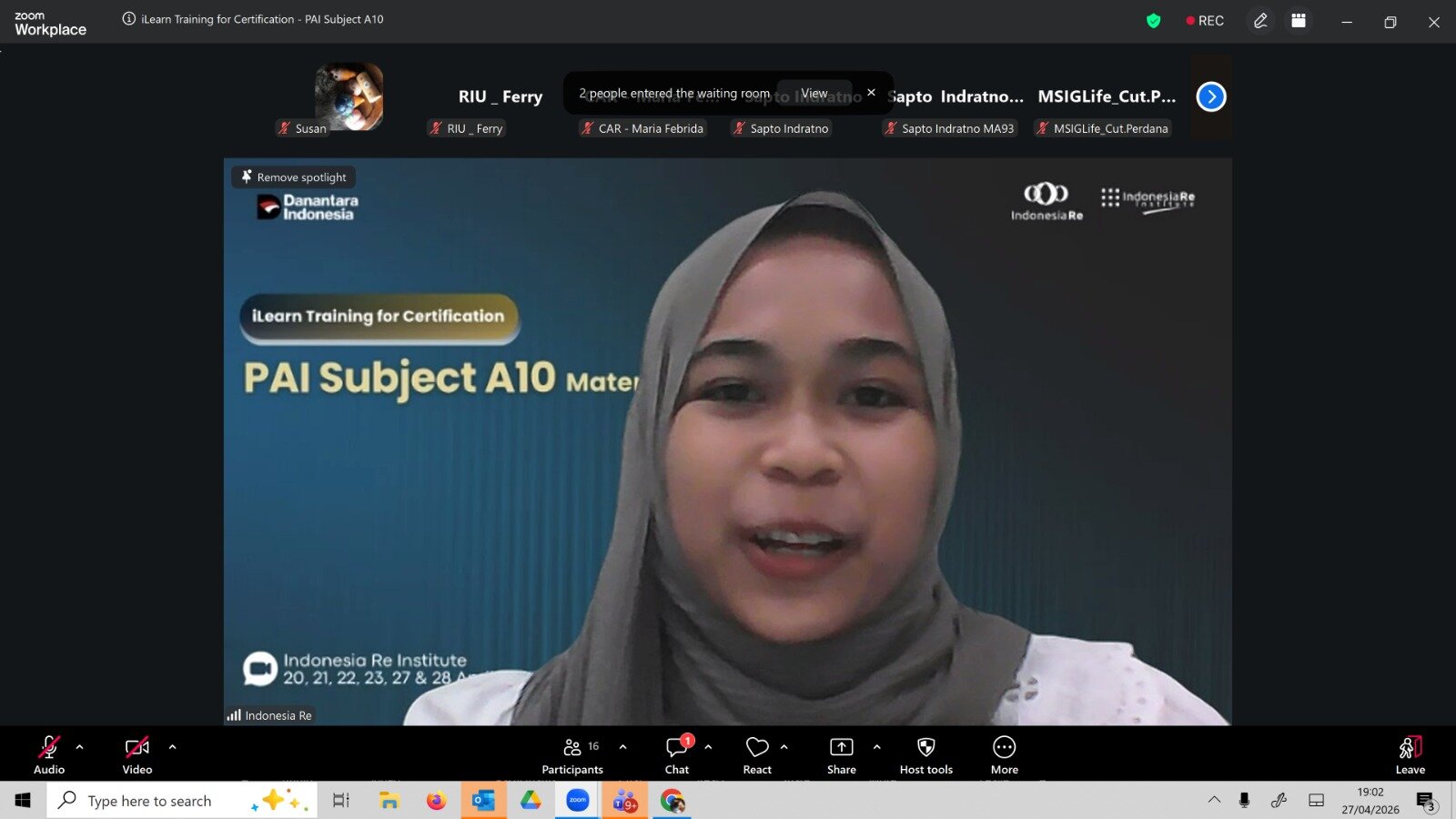Screen dimensions: 1456x819
Task: Click the microphone tray icon
Action: [1244, 800]
